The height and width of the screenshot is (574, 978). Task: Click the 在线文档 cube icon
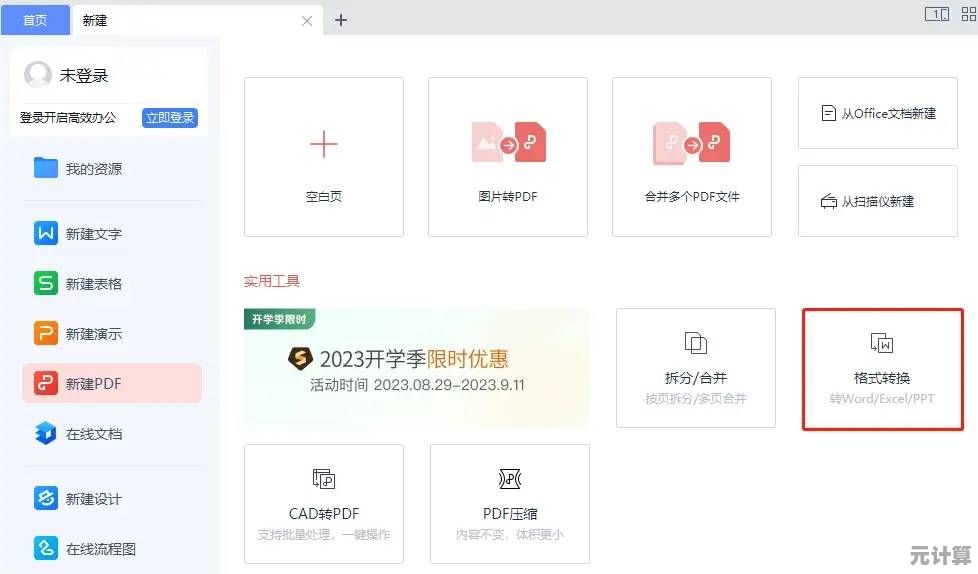(46, 433)
